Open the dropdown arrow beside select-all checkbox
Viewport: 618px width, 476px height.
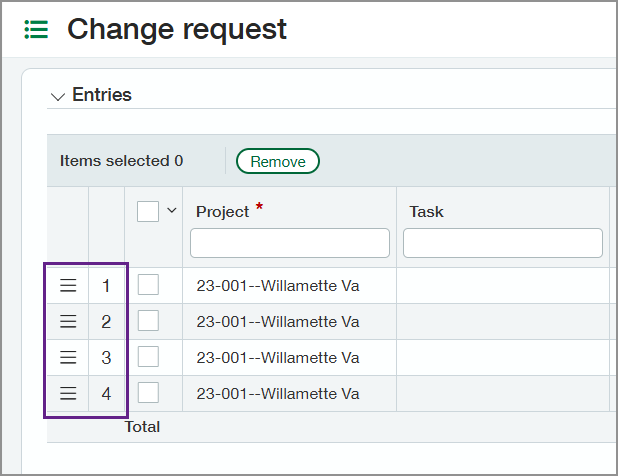point(171,211)
